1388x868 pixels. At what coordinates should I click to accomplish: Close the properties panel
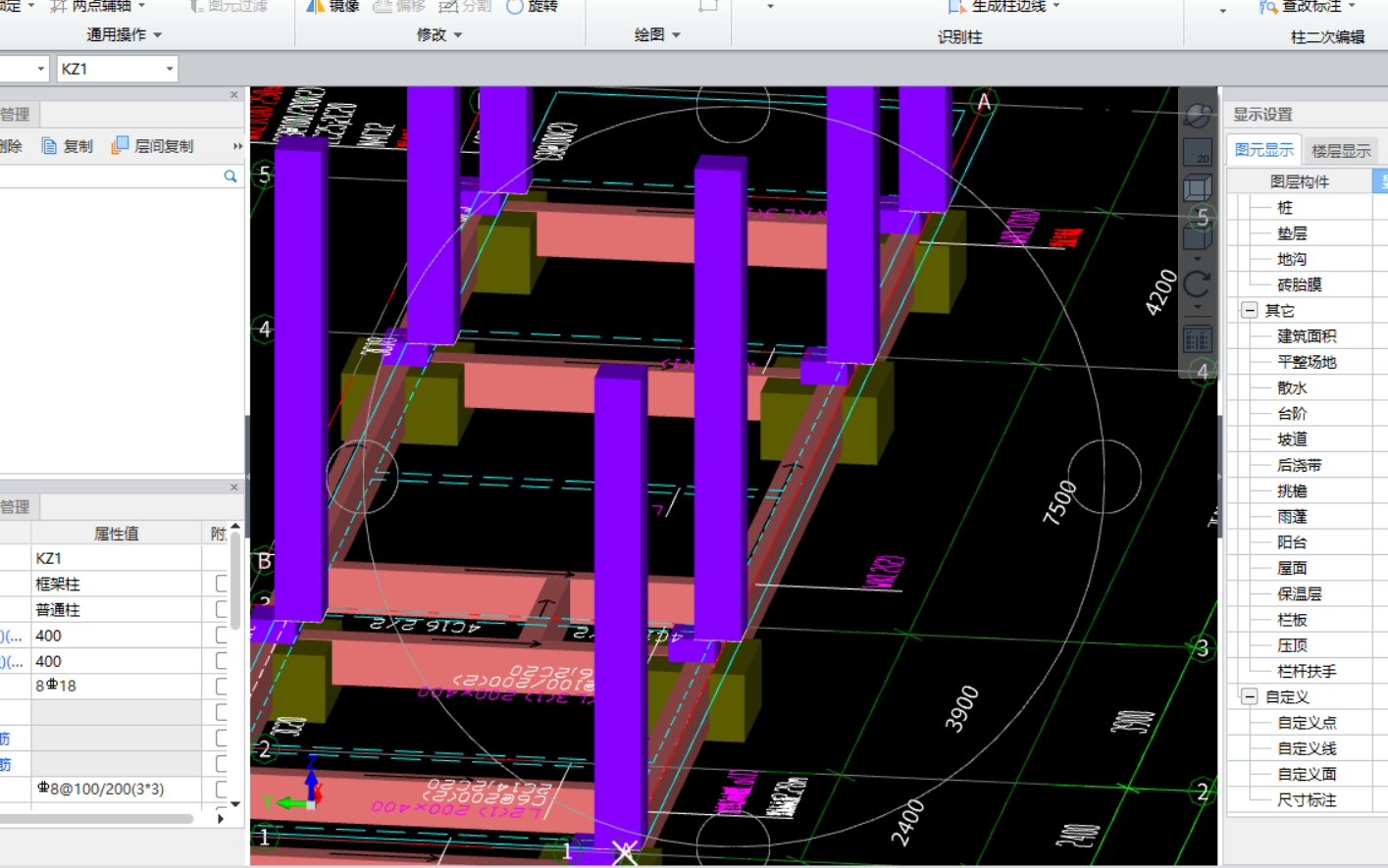click(x=233, y=487)
